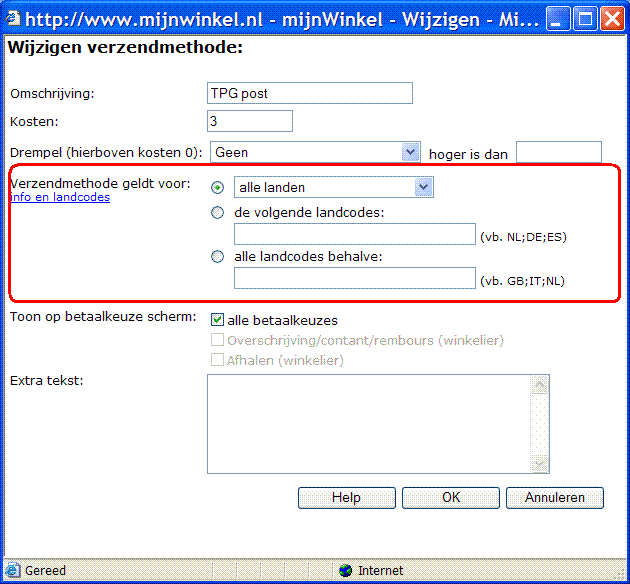Click the 'Verzendmethode geldt voor:' label

(x=100, y=184)
